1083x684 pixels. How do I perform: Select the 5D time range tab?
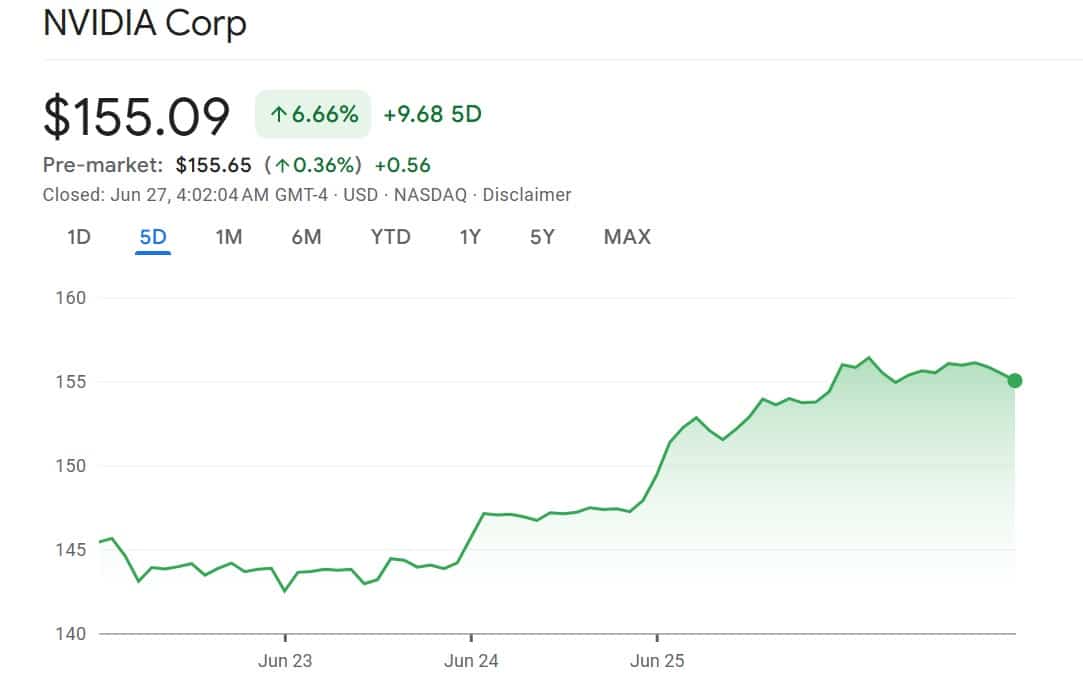[153, 237]
